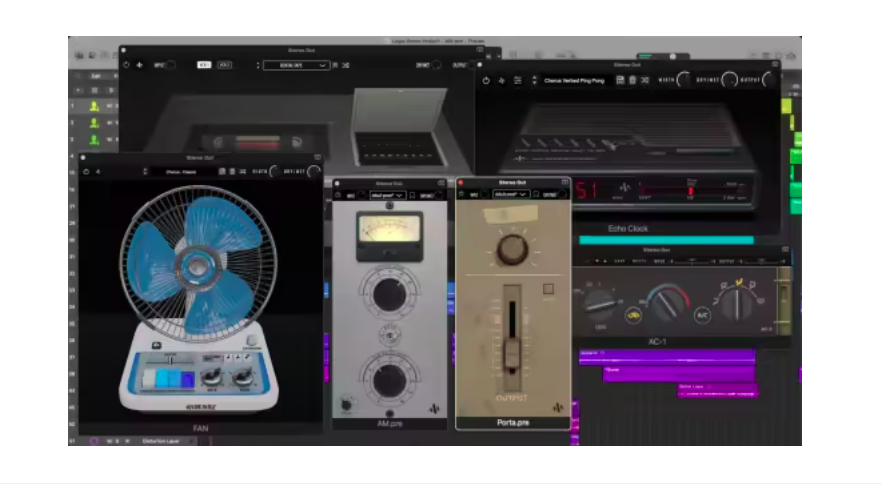Click the green track icon on track 2

click(x=94, y=122)
